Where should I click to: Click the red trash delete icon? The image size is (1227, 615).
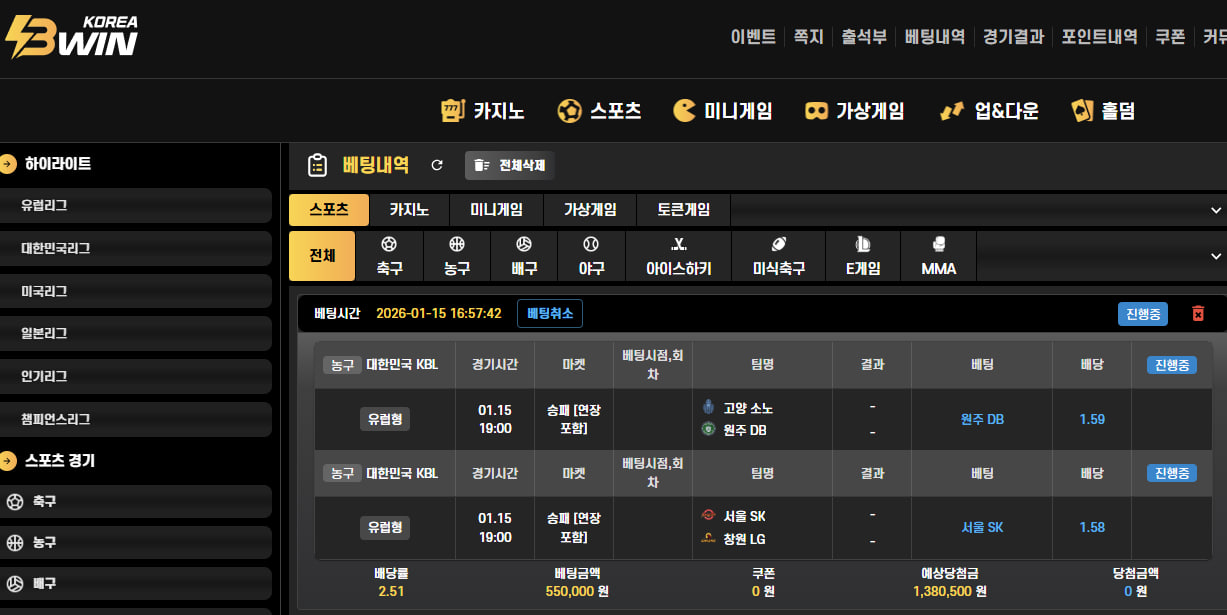(x=1198, y=314)
